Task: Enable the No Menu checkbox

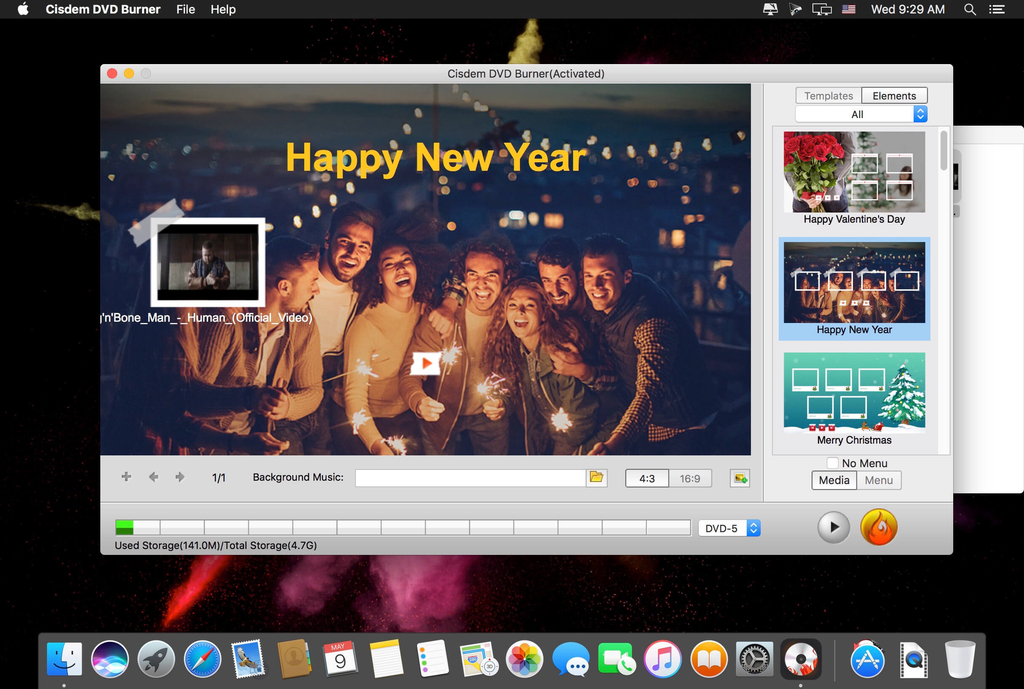Action: [x=832, y=463]
